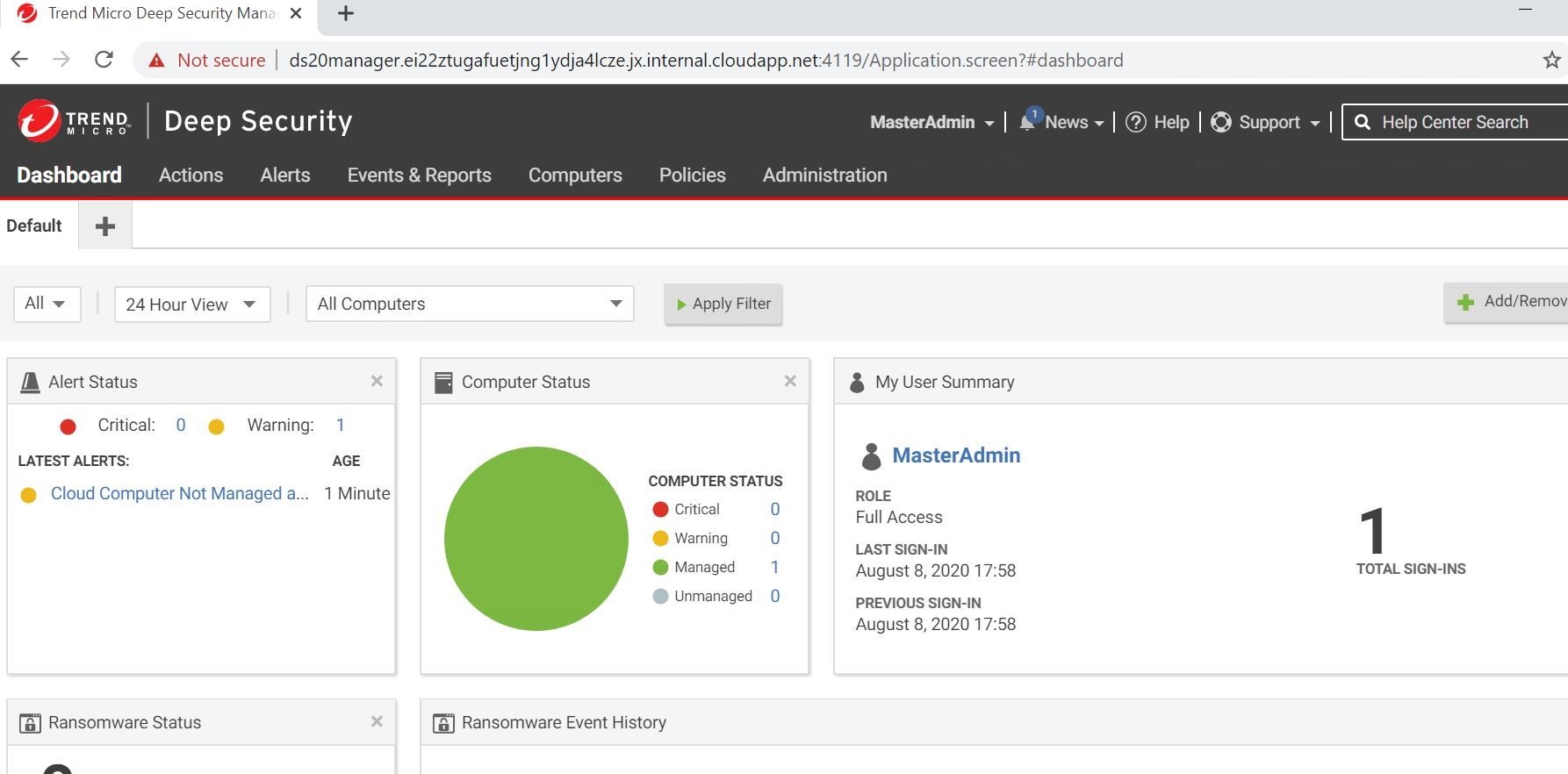This screenshot has width=1568, height=774.
Task: Click the Full Access role text
Action: [x=899, y=517]
